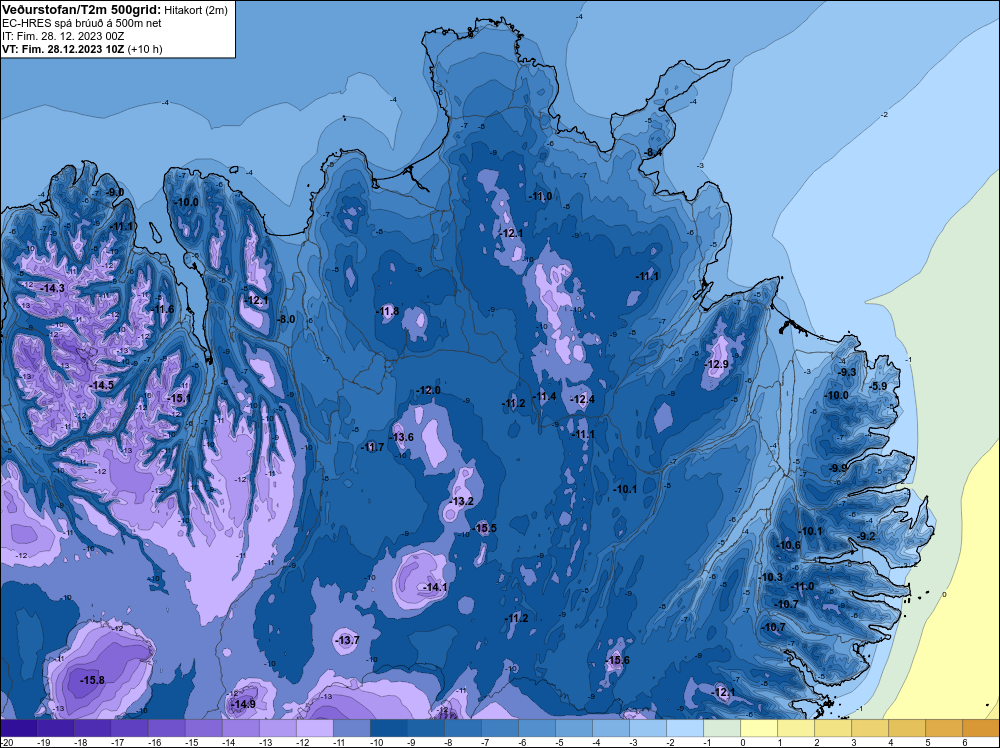Select the -14.5 temperature reading
The height and width of the screenshot is (748, 1000).
(101, 386)
